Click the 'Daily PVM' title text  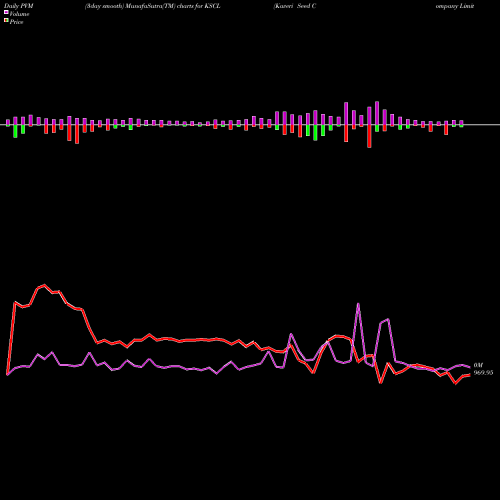tap(19, 6)
